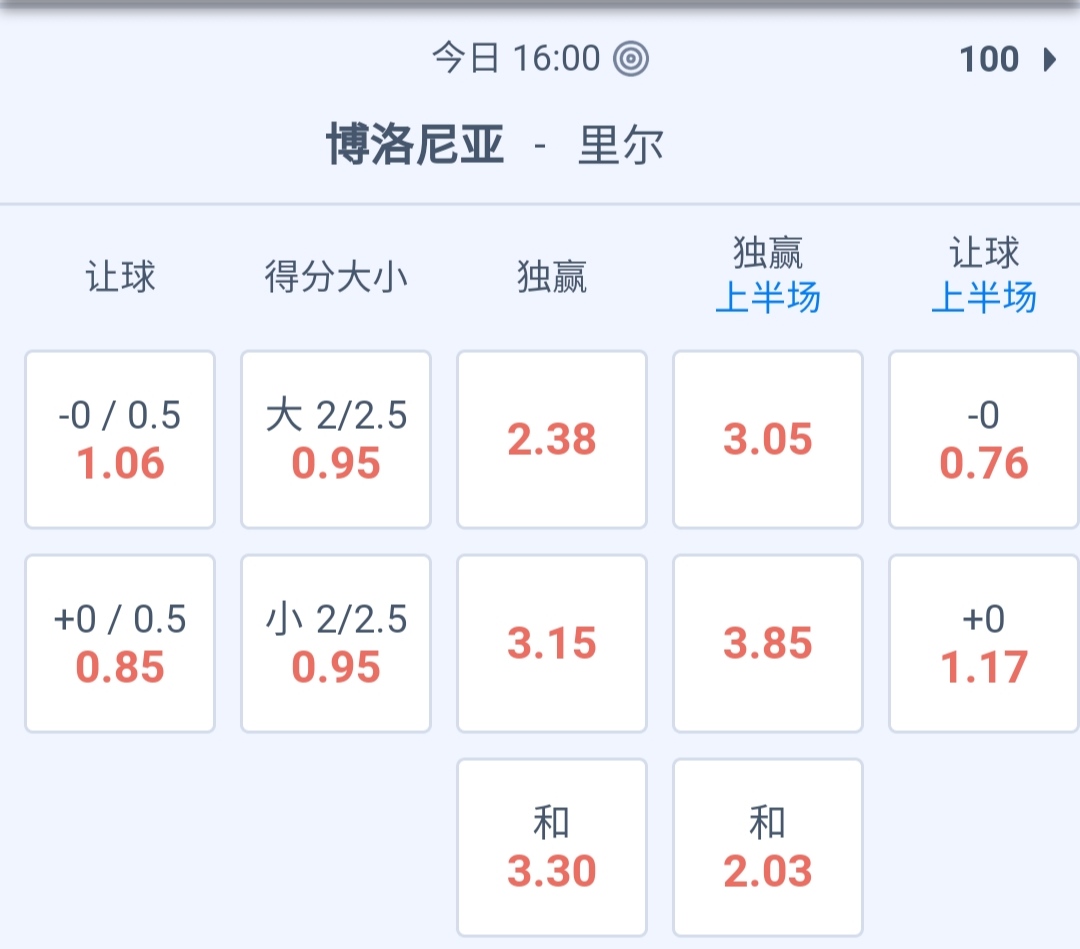
Task: Select handicap +0 / 0.5 at odds 0.85
Action: 120,643
